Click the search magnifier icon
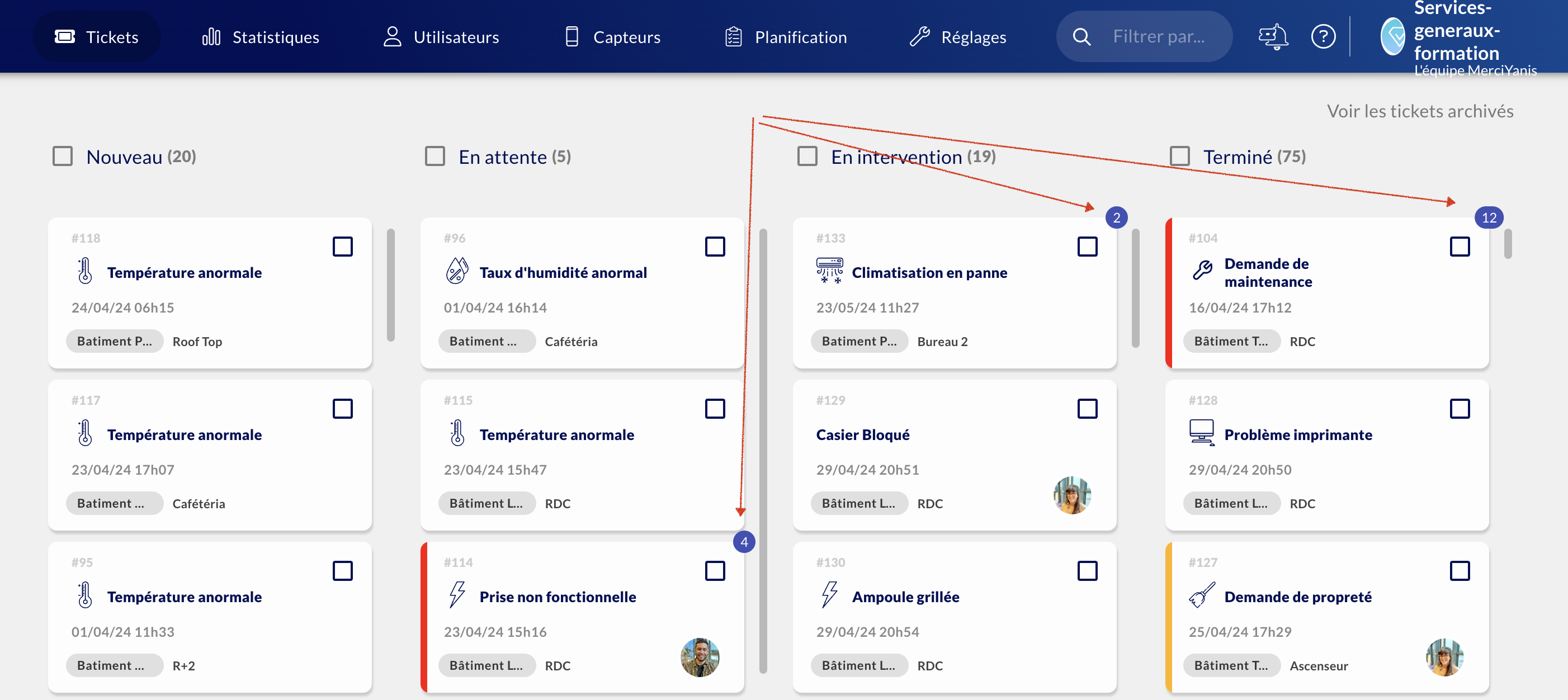This screenshot has width=1568, height=700. [x=1081, y=36]
